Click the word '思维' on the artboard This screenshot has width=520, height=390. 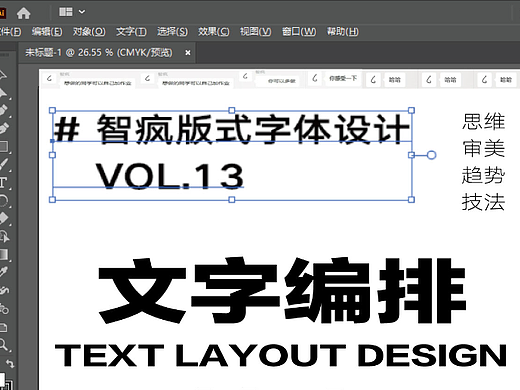[483, 121]
